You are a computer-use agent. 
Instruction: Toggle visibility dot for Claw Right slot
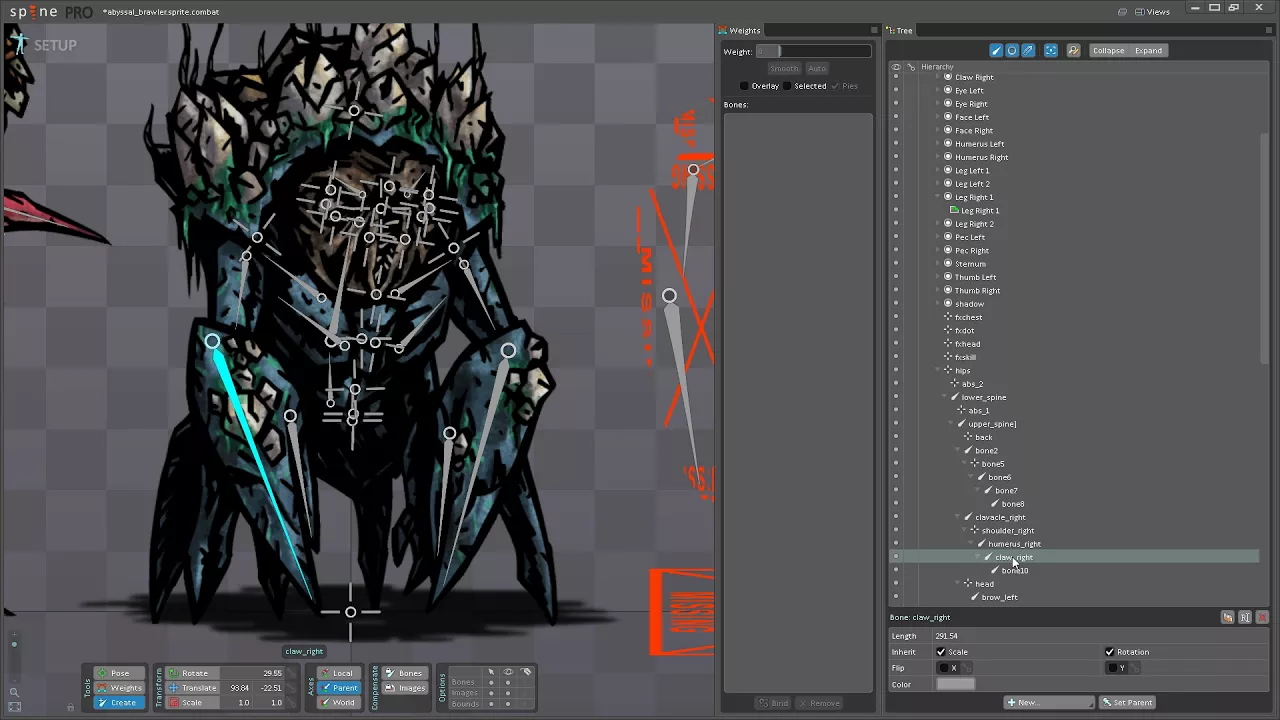click(x=895, y=77)
